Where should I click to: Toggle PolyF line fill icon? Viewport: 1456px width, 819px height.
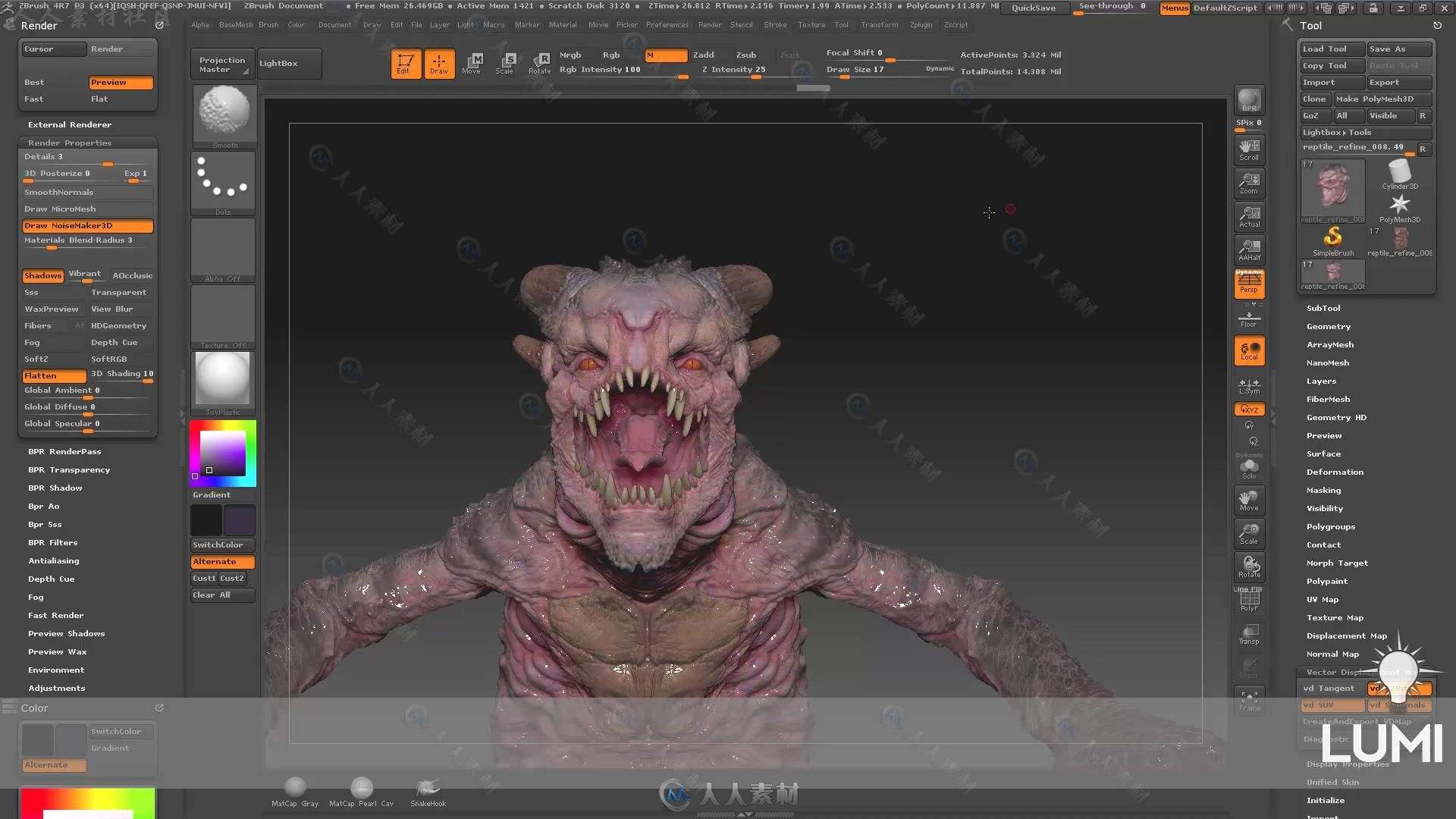pyautogui.click(x=1249, y=601)
